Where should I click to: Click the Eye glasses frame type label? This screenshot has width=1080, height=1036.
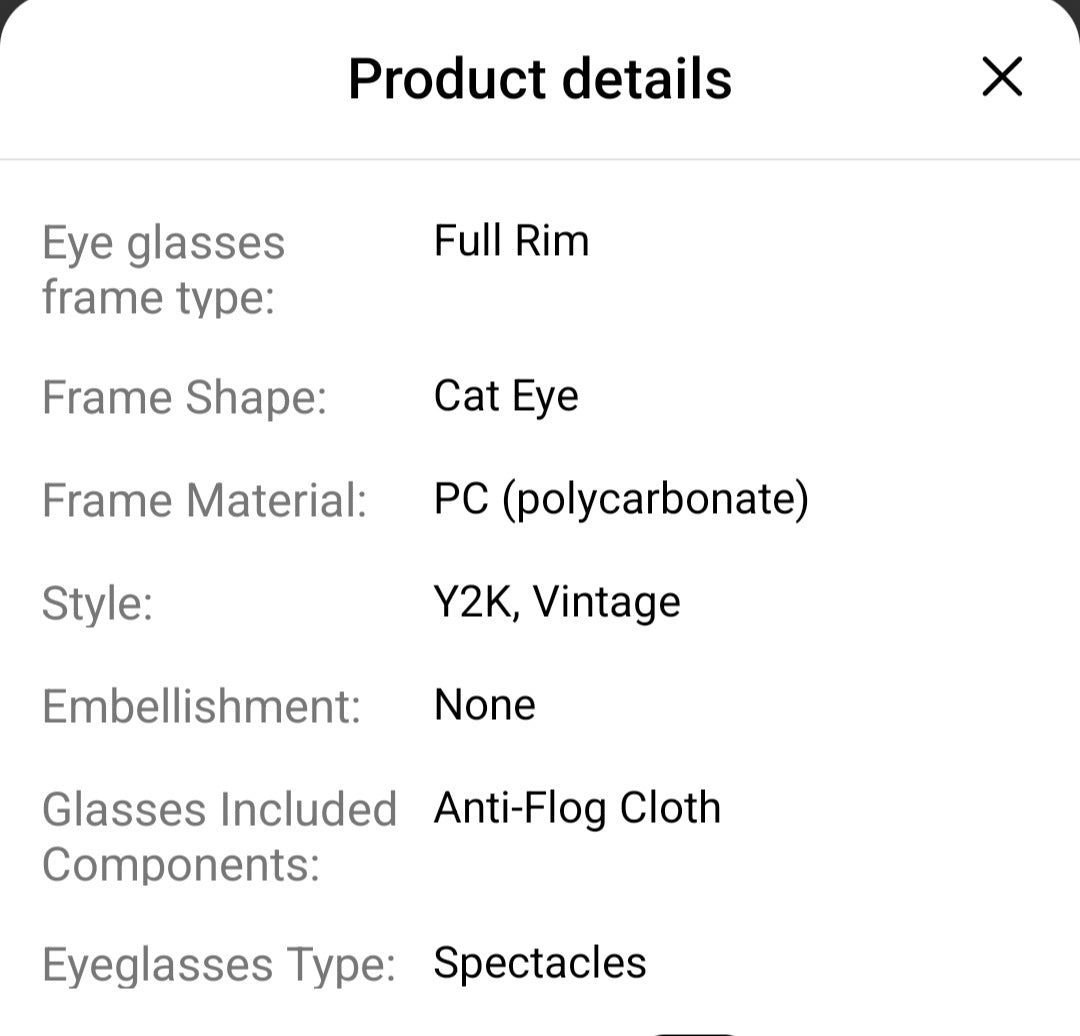[x=163, y=268]
